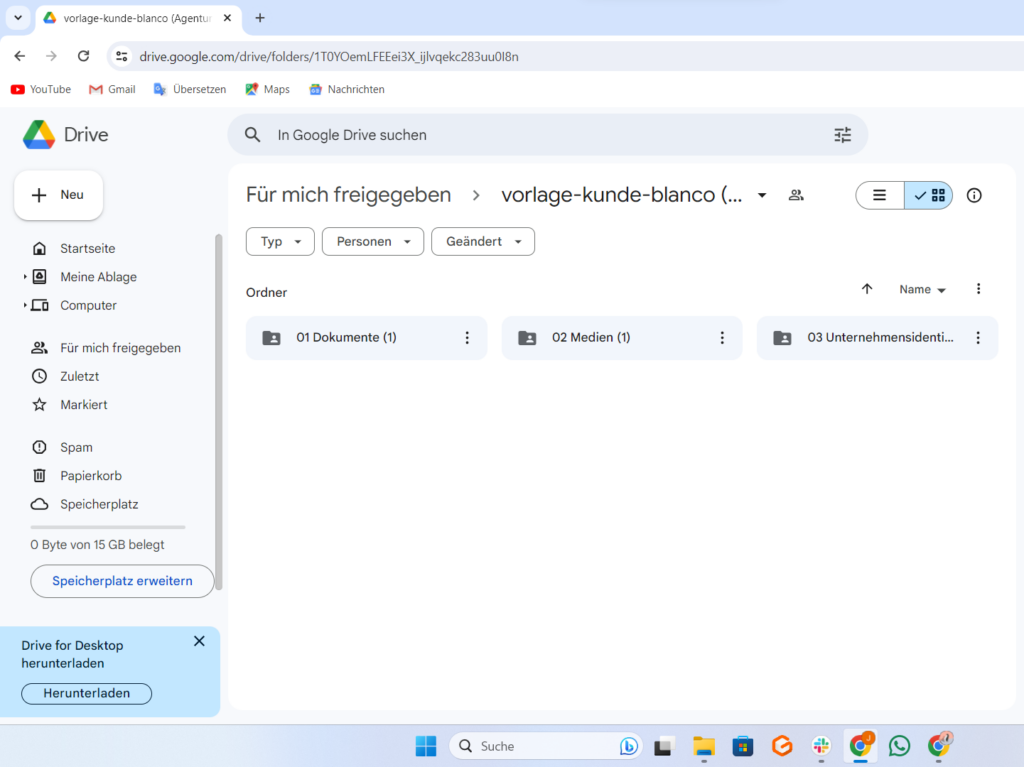1024x767 pixels.
Task: Reverse sort direction with arrow icon
Action: click(867, 289)
